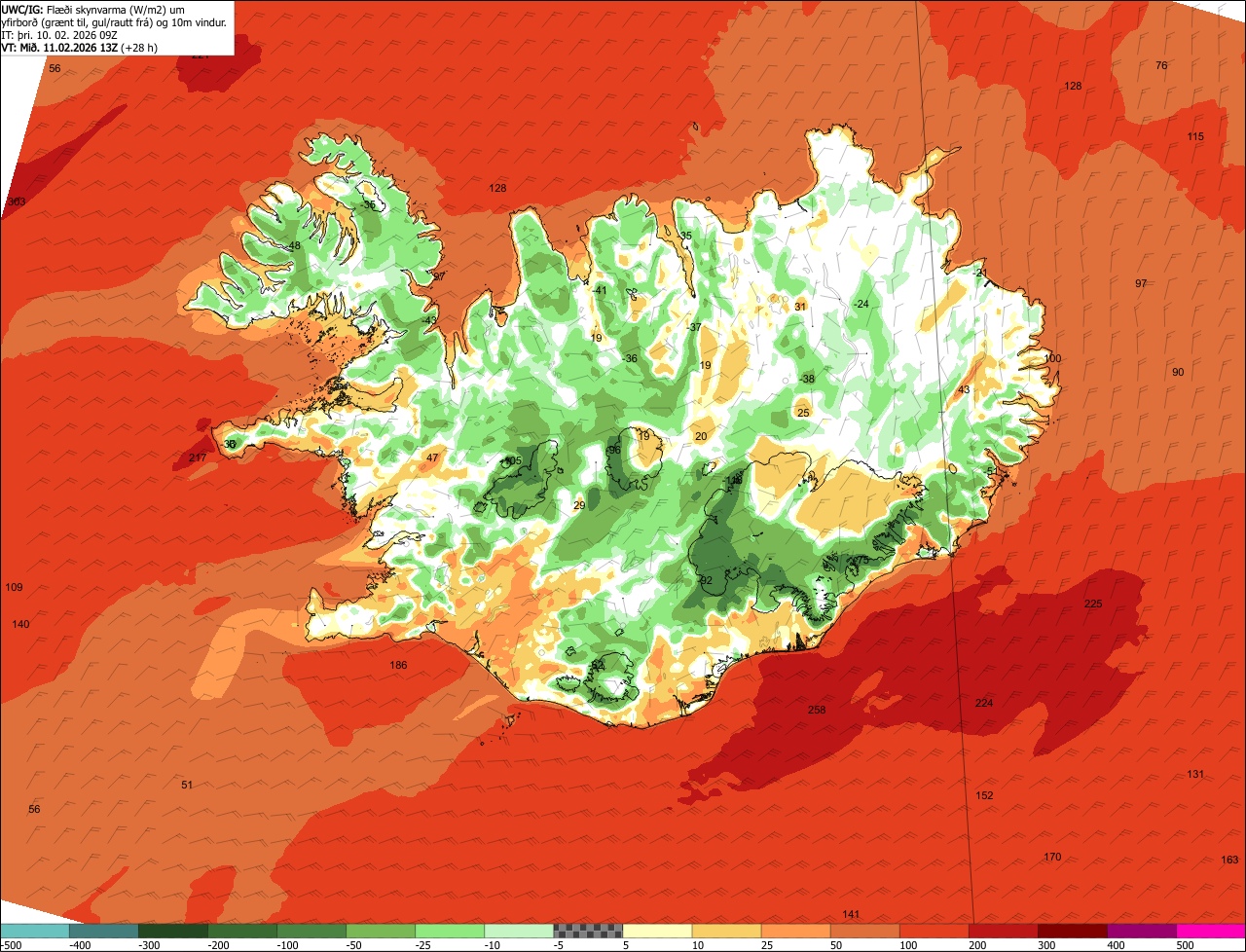Screen dimensions: 1246x952
Task: Click the land value 43 in the east
Action: pyautogui.click(x=965, y=390)
